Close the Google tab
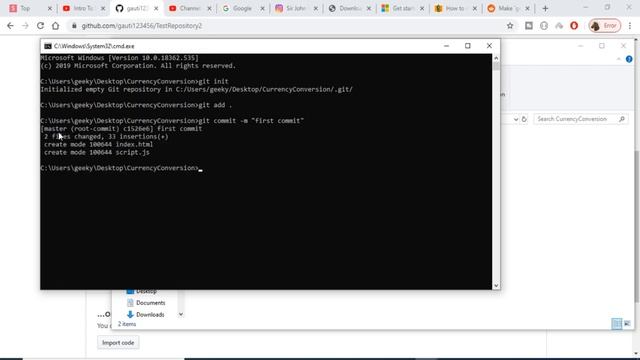The image size is (640, 360). tap(262, 8)
